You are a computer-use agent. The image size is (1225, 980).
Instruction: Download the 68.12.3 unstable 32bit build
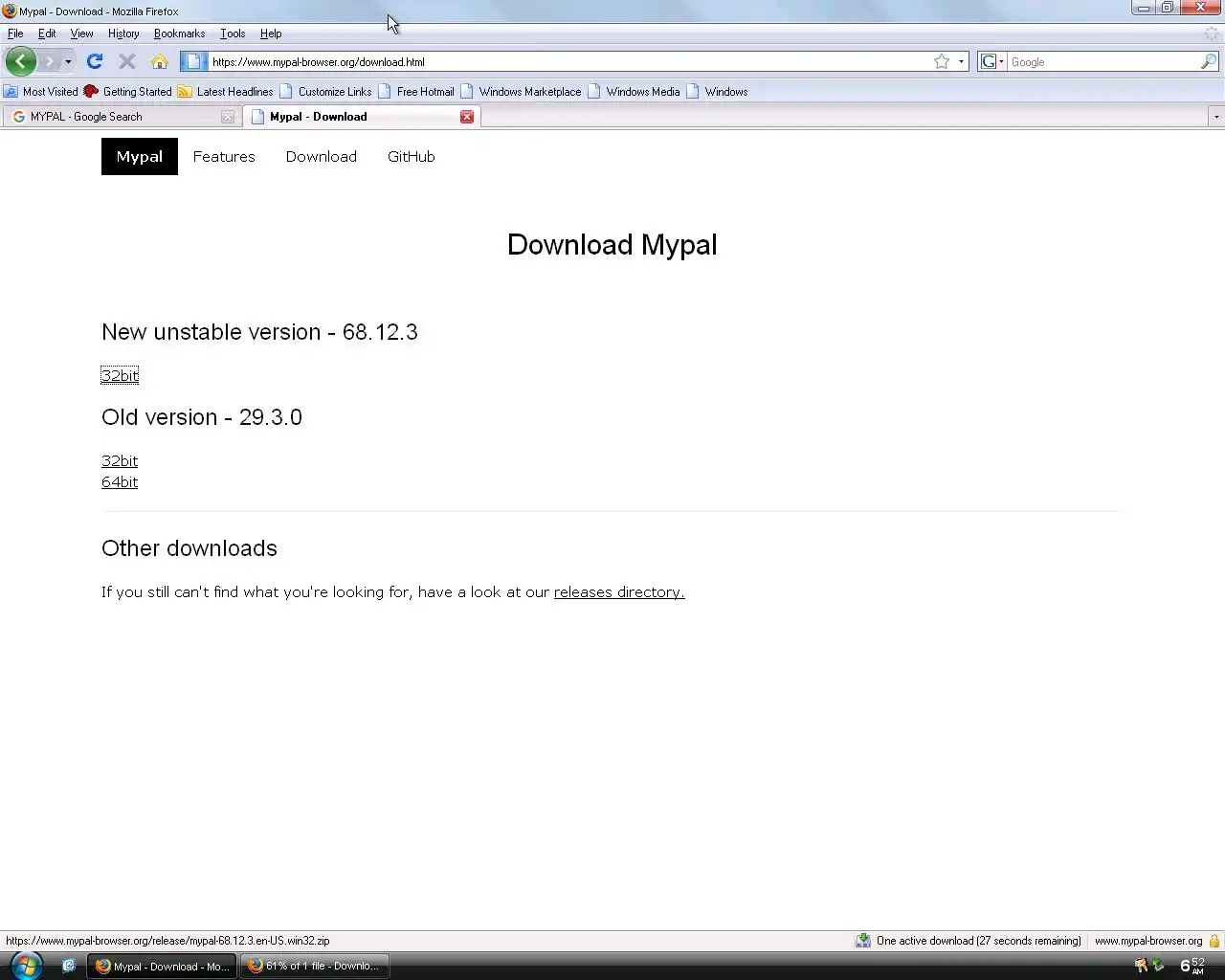click(120, 375)
